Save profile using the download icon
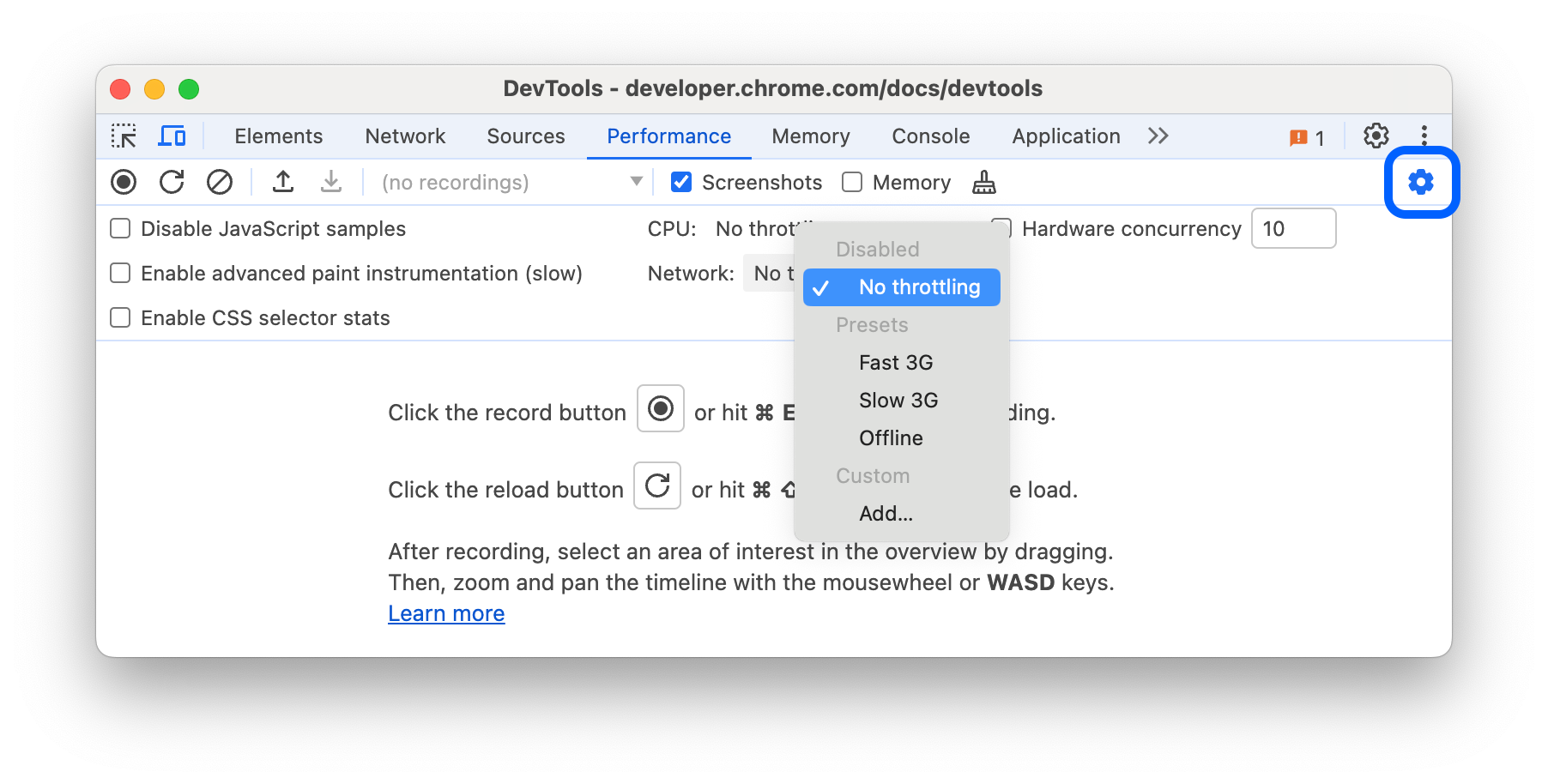Screen dimensions: 1548x784 click(x=331, y=182)
